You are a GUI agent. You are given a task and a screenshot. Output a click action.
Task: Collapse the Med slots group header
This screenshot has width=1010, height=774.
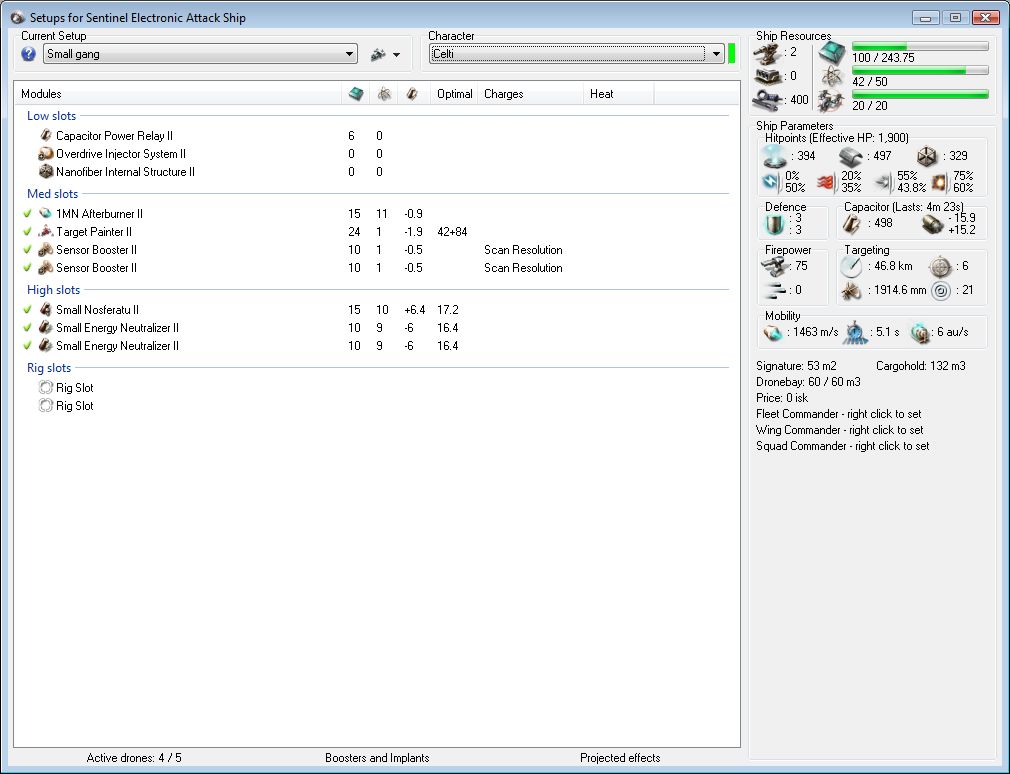52,194
